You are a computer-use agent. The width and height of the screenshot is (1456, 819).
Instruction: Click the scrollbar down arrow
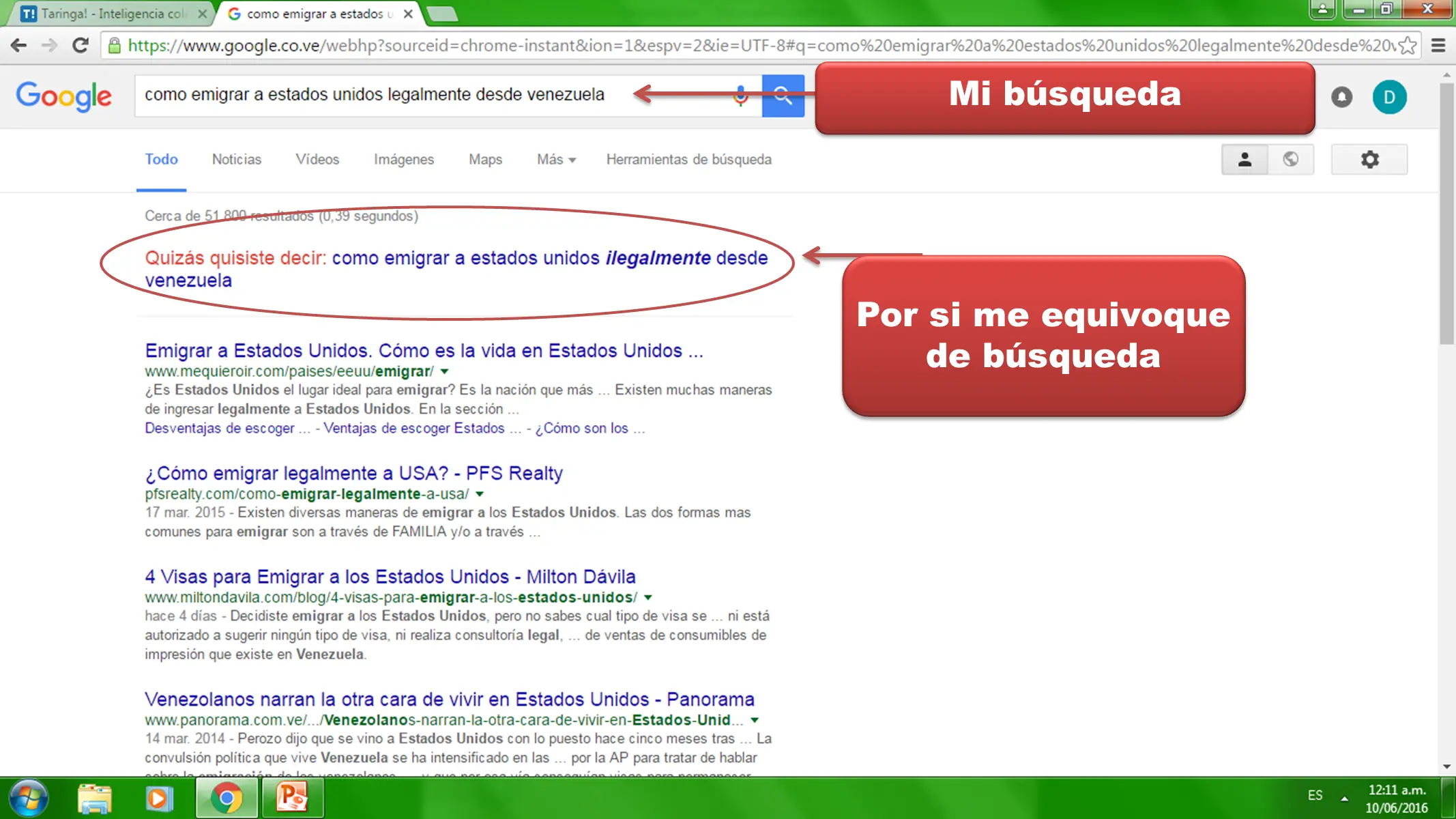tap(1446, 767)
